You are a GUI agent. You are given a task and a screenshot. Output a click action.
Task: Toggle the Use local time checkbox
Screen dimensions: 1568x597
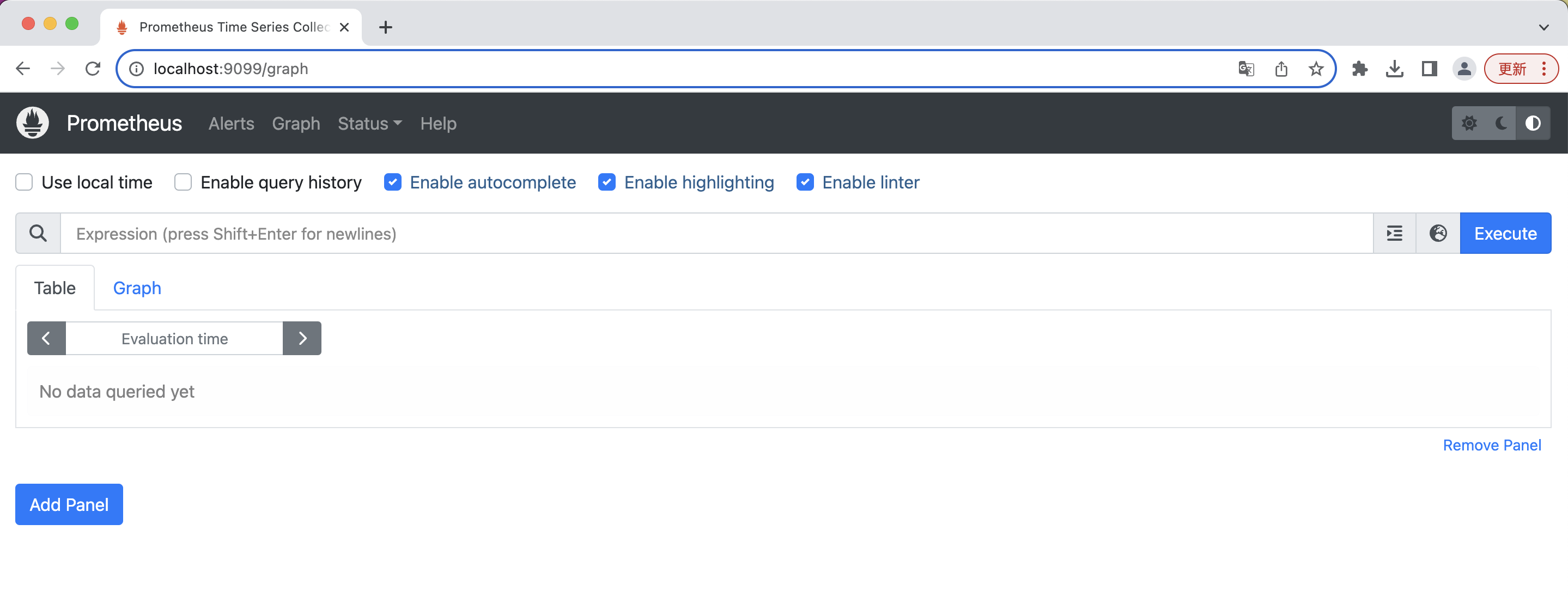coord(24,183)
